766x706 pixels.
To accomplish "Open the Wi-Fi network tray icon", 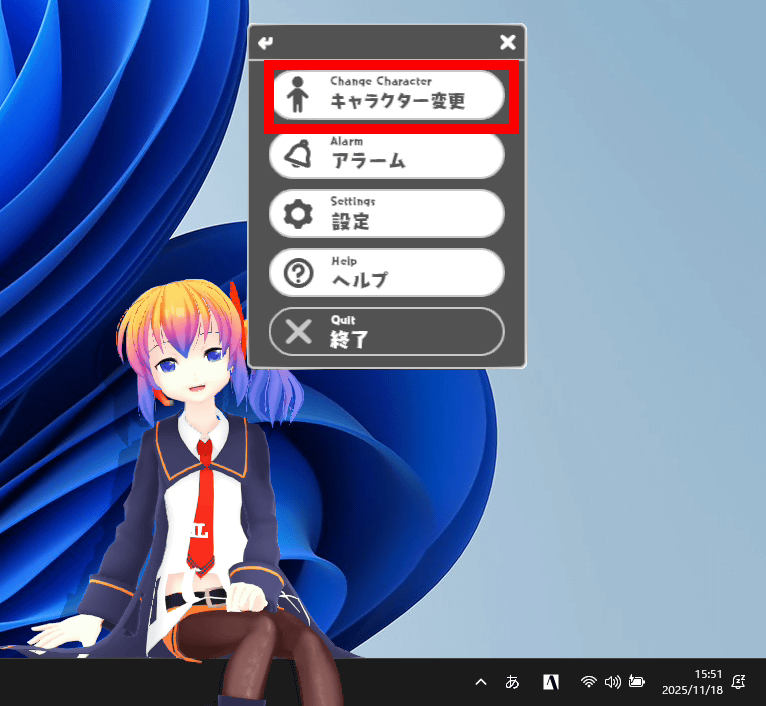I will click(589, 682).
